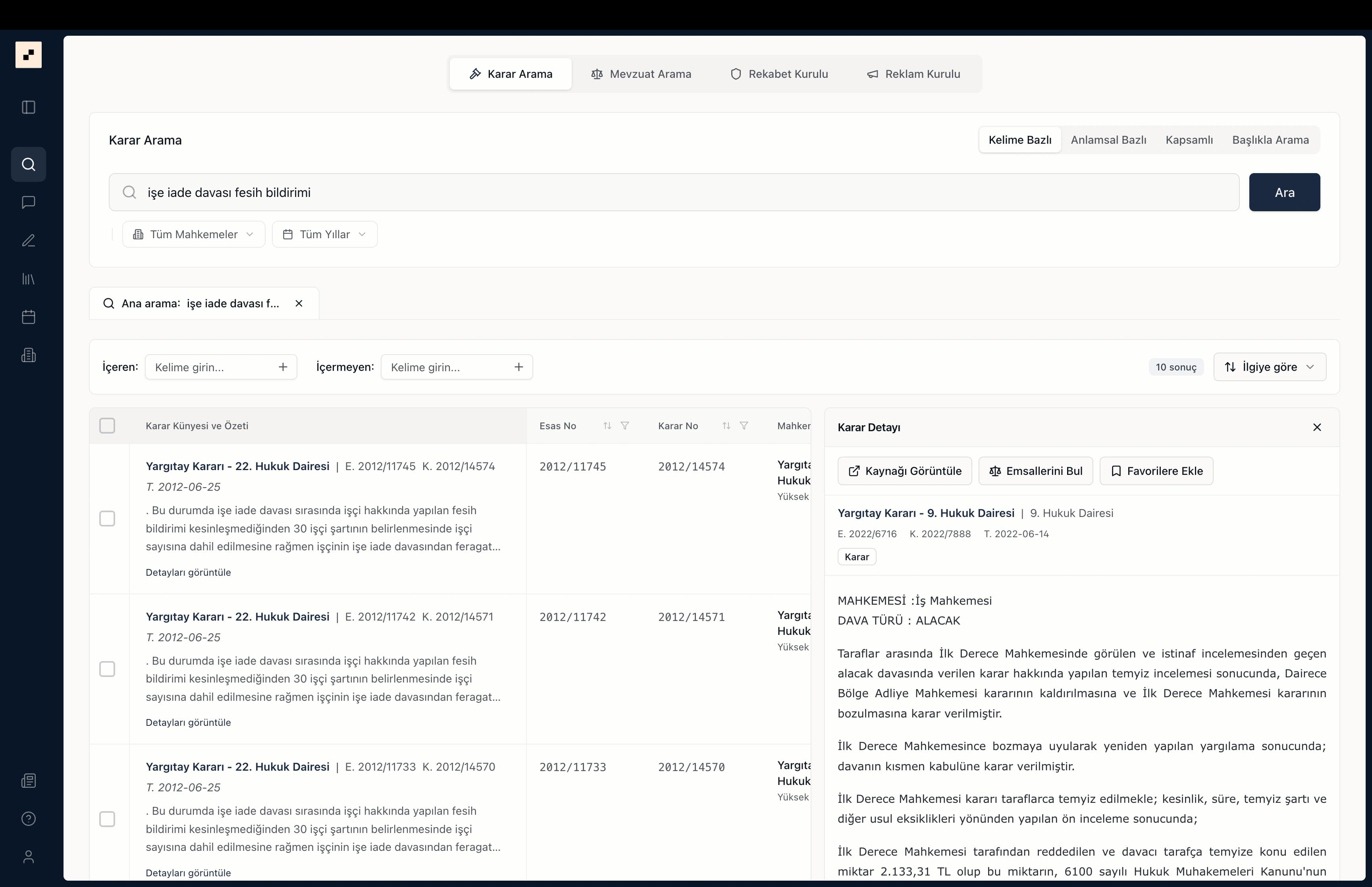Expand the Tüm Yıllar year dropdown

pos(325,234)
